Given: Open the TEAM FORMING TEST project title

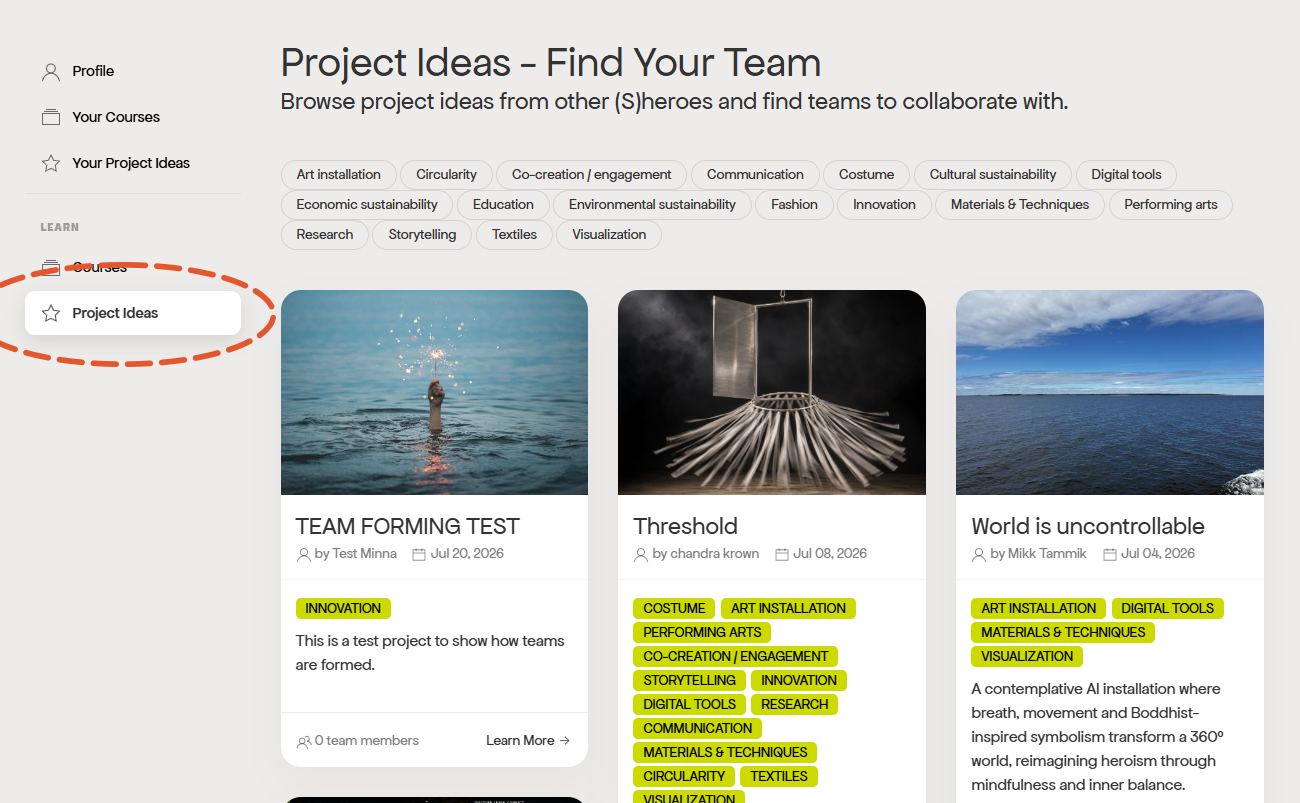Looking at the screenshot, I should point(408,526).
